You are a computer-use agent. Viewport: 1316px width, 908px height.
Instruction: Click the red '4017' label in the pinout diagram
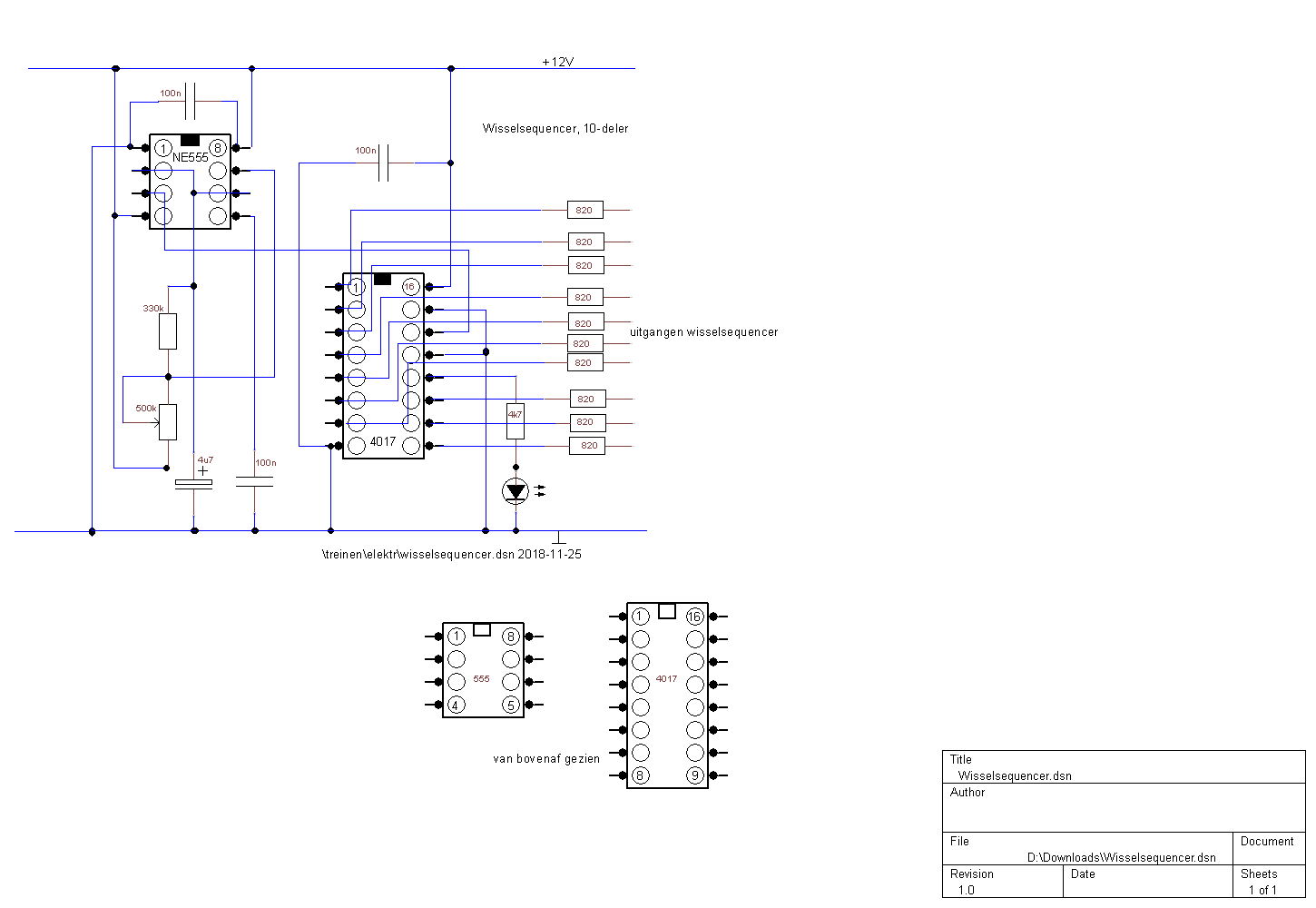click(x=666, y=679)
